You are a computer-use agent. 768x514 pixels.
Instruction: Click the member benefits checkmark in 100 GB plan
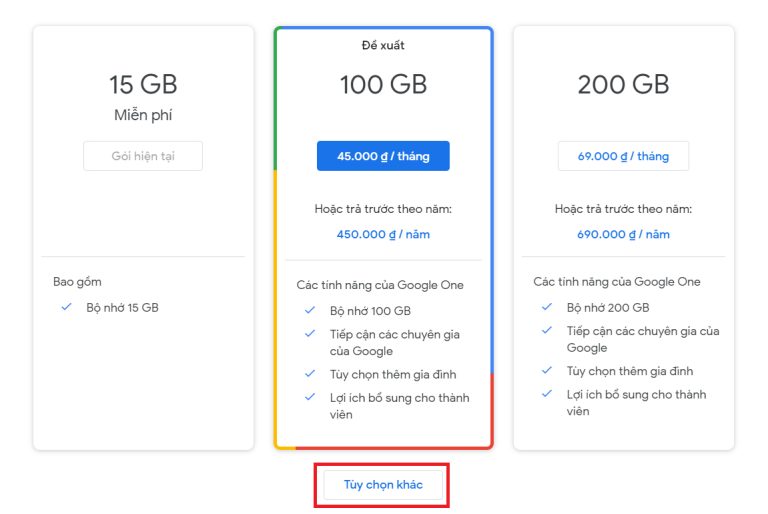click(x=310, y=397)
